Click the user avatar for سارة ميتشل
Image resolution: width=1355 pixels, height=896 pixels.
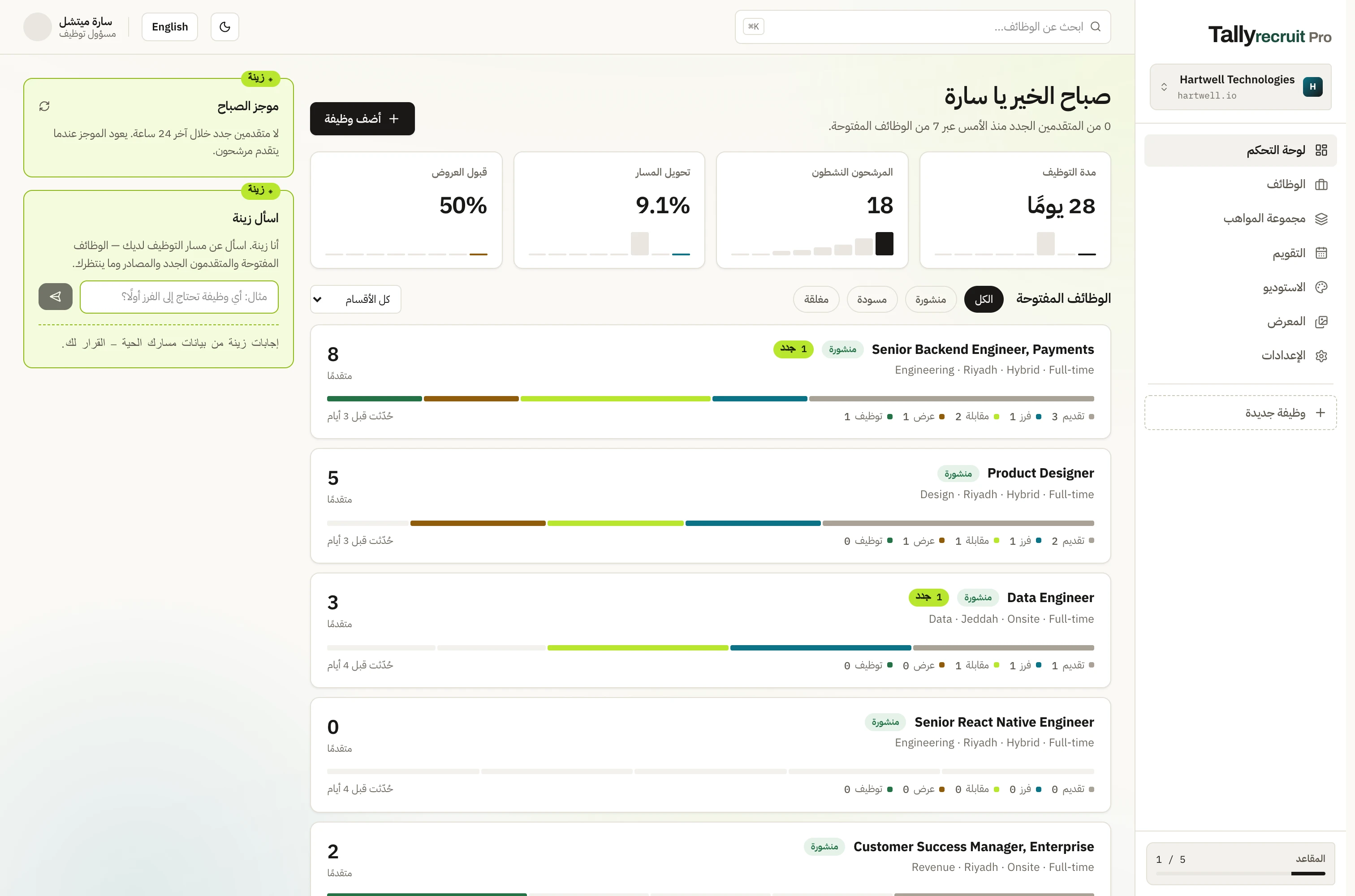tap(38, 27)
